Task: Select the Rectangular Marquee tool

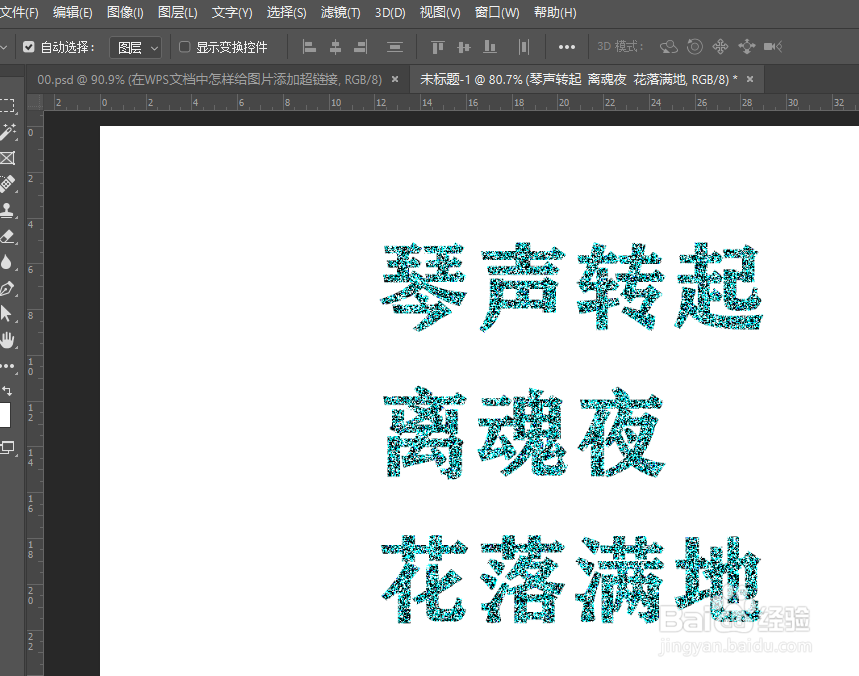Action: coord(8,106)
